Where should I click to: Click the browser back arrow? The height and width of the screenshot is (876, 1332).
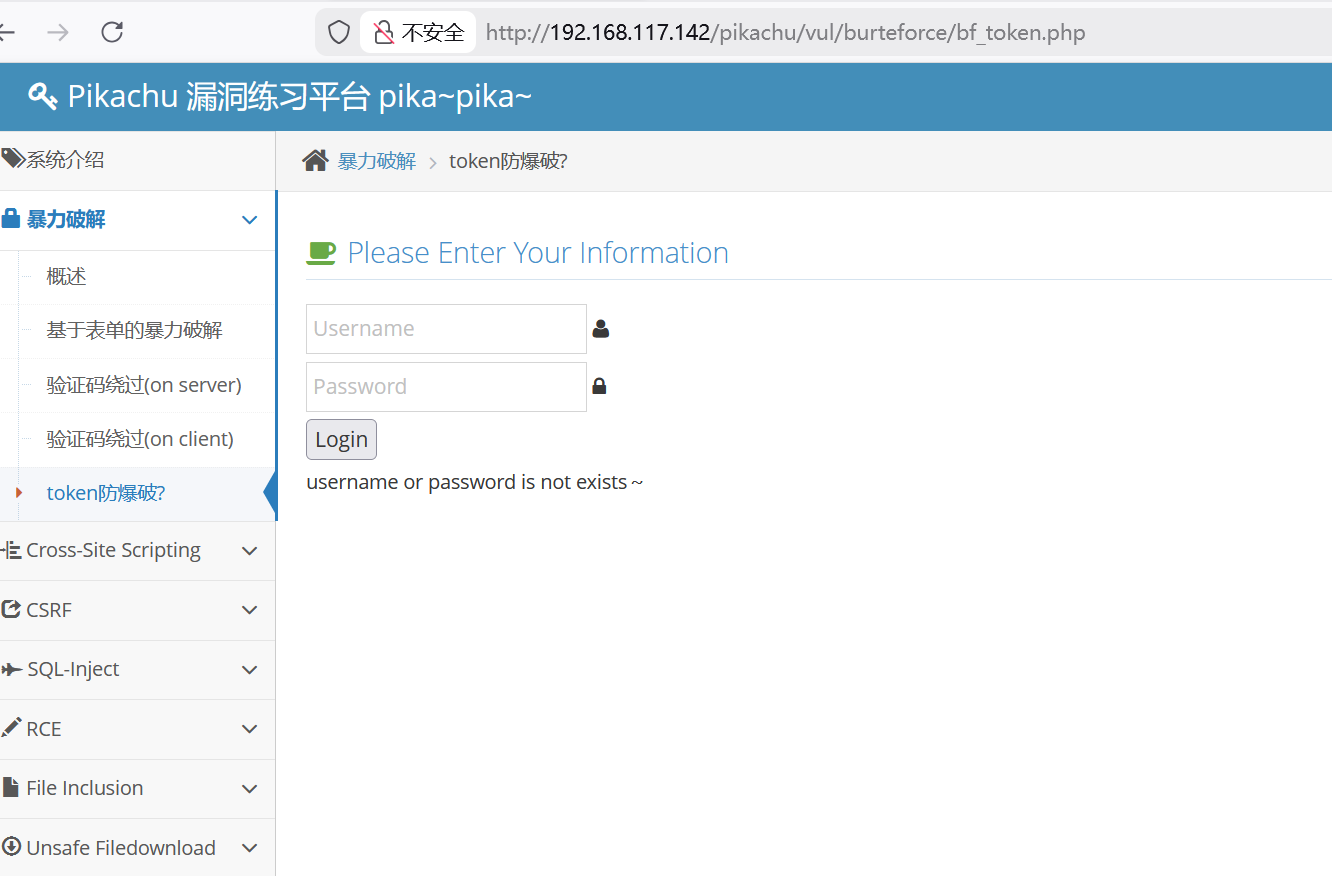[x=7, y=32]
